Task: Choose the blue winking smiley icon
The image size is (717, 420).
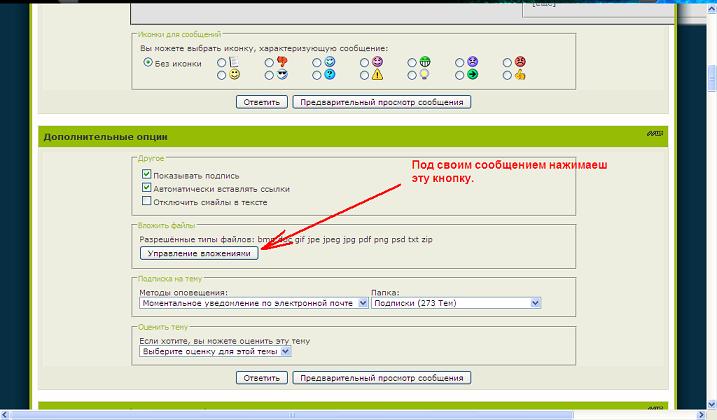Action: (329, 61)
